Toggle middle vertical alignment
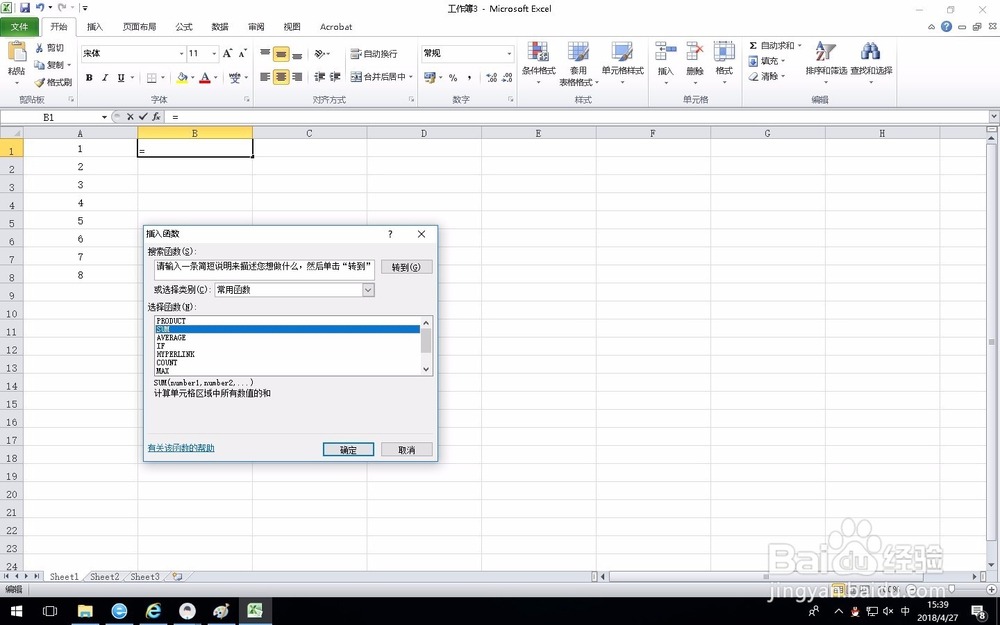Viewport: 1000px width, 625px height. click(281, 54)
